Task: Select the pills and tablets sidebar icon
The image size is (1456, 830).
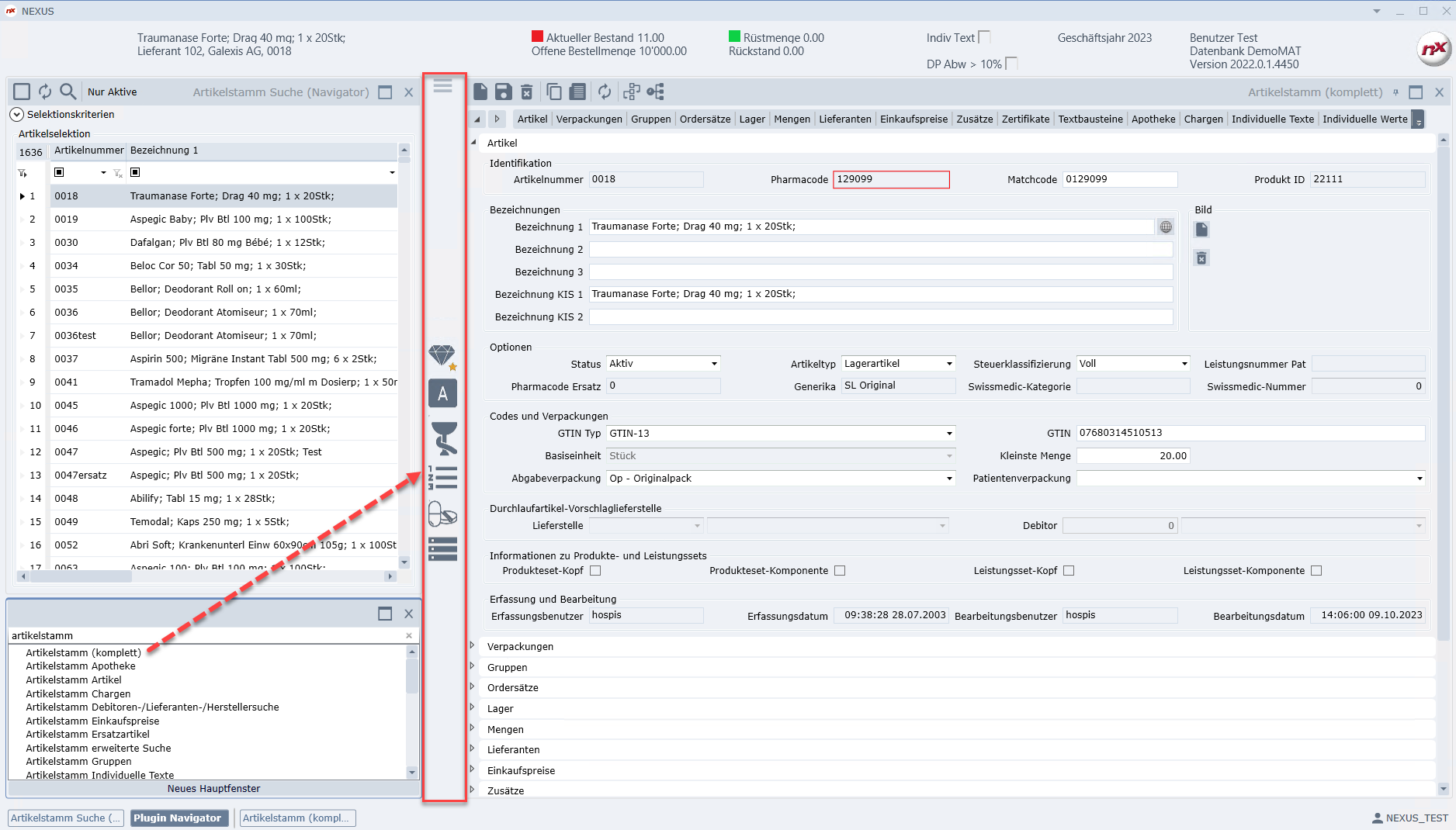Action: pos(443,514)
